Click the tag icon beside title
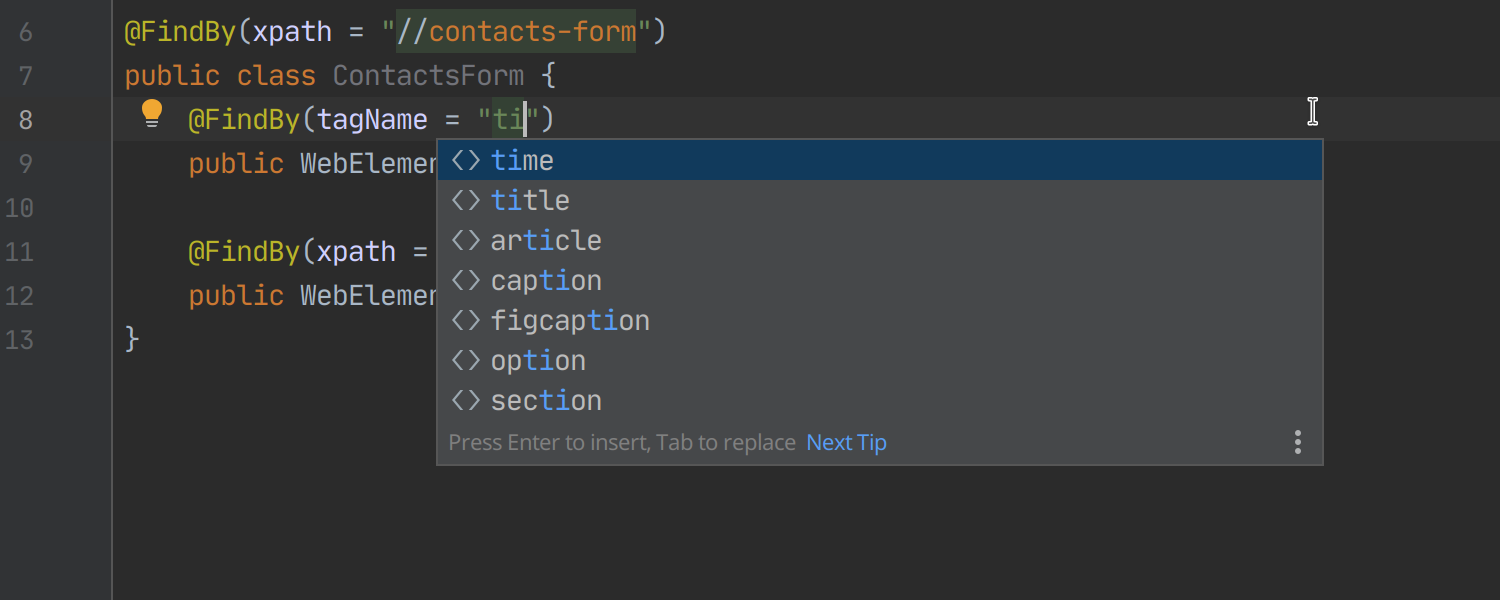Image resolution: width=1500 pixels, height=600 pixels. tap(466, 200)
